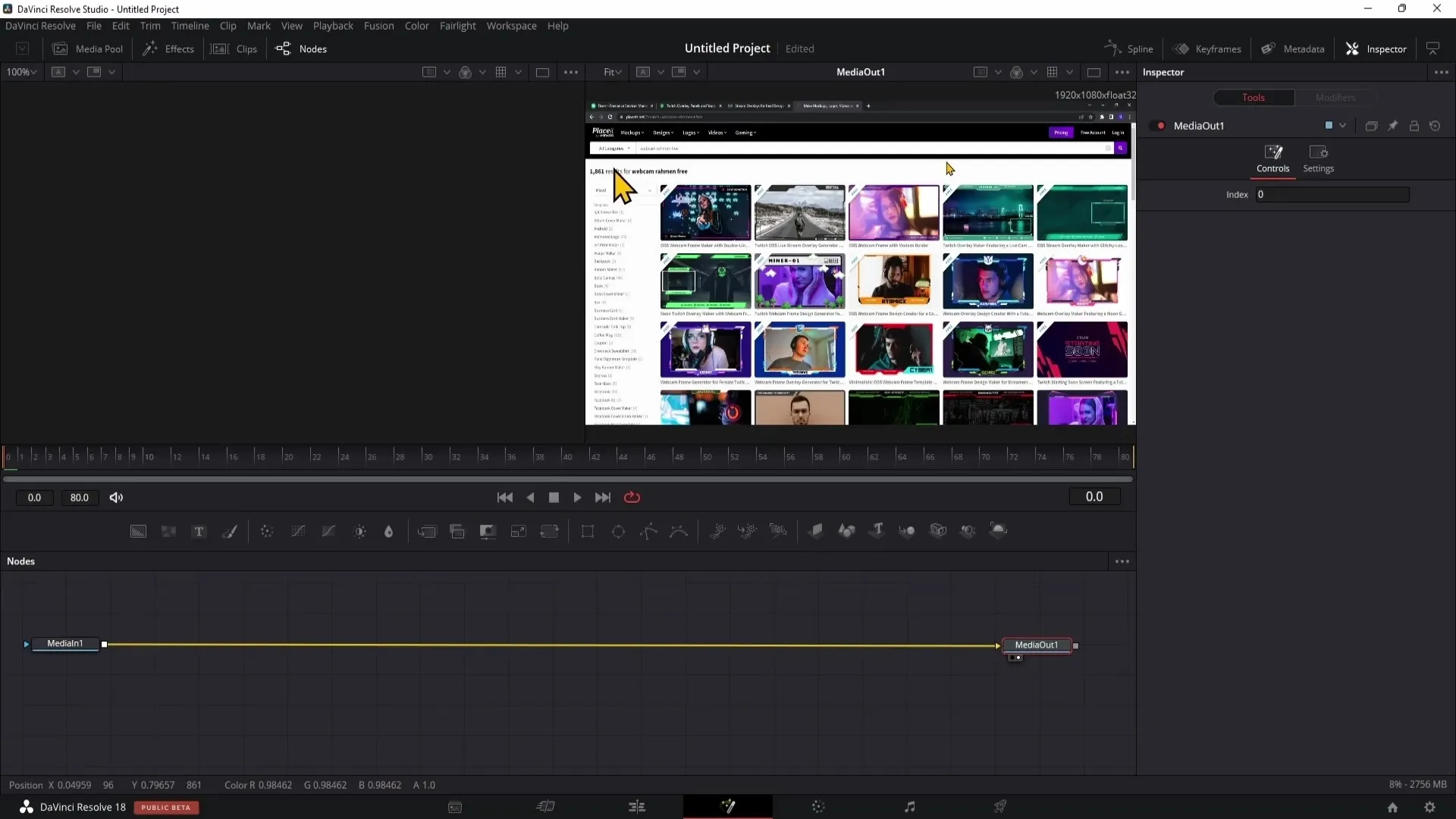Select the Fusion menu item

pos(378,25)
